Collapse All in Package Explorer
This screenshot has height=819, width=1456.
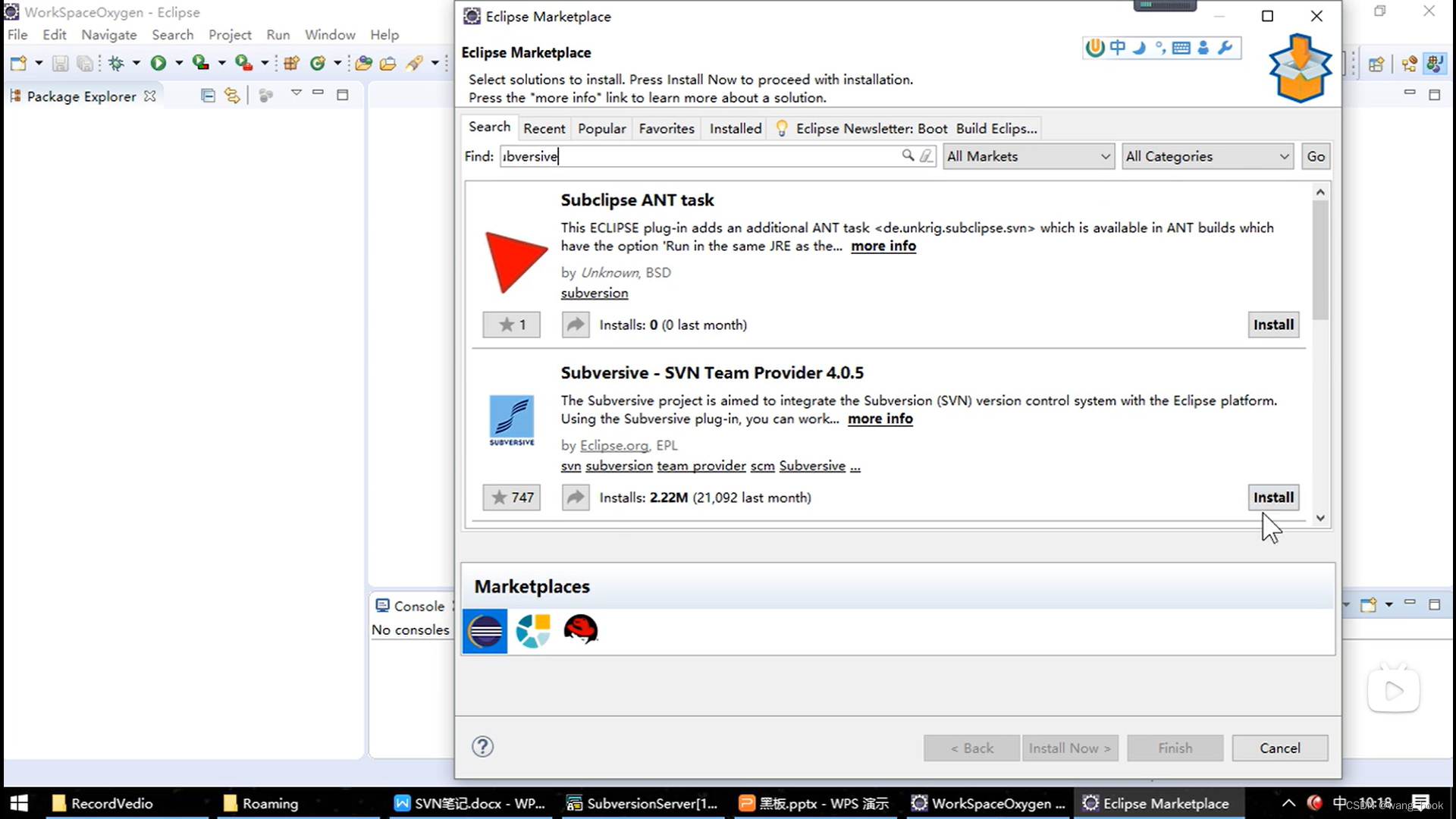(x=208, y=96)
